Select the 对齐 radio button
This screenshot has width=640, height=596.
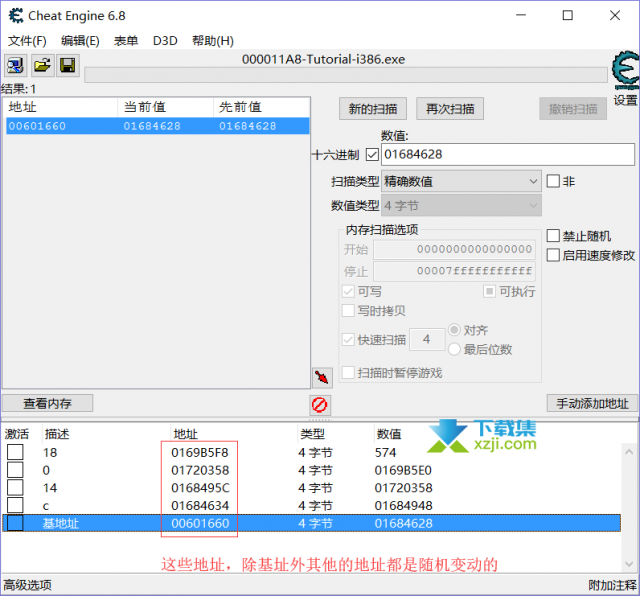coord(454,330)
